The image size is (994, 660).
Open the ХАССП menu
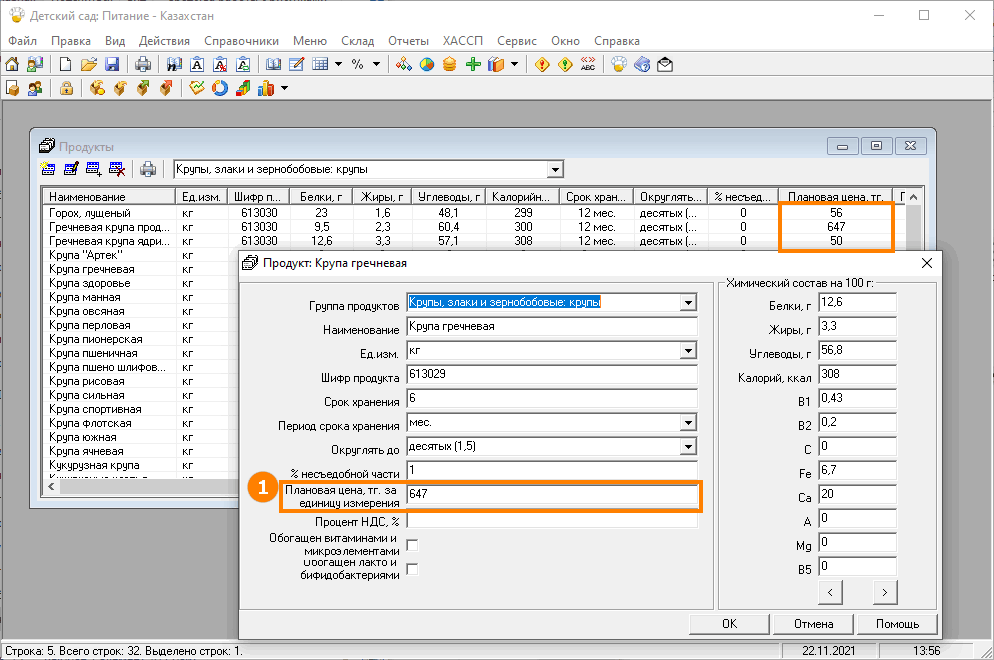[463, 41]
